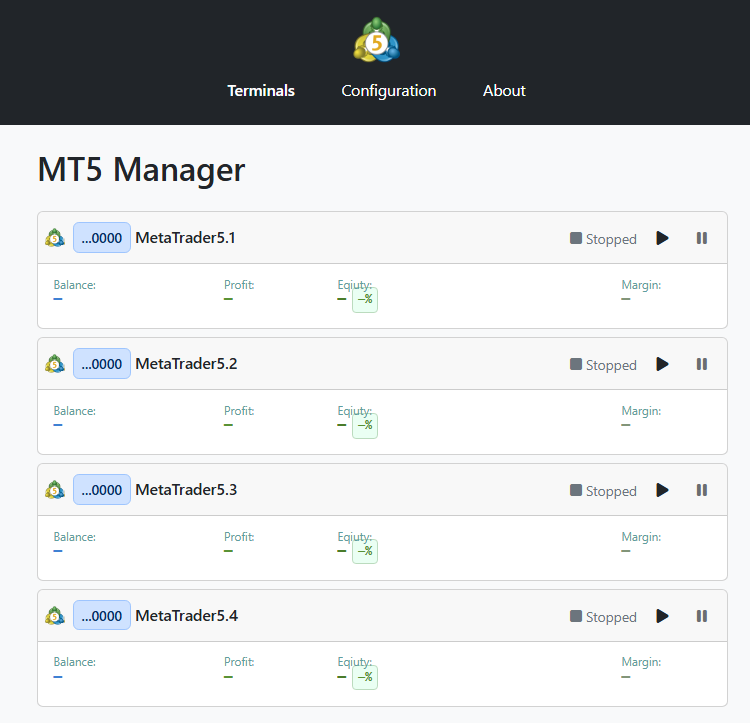Click the Eqiuty label in MetaTrader5.1 card

pyautogui.click(x=354, y=285)
